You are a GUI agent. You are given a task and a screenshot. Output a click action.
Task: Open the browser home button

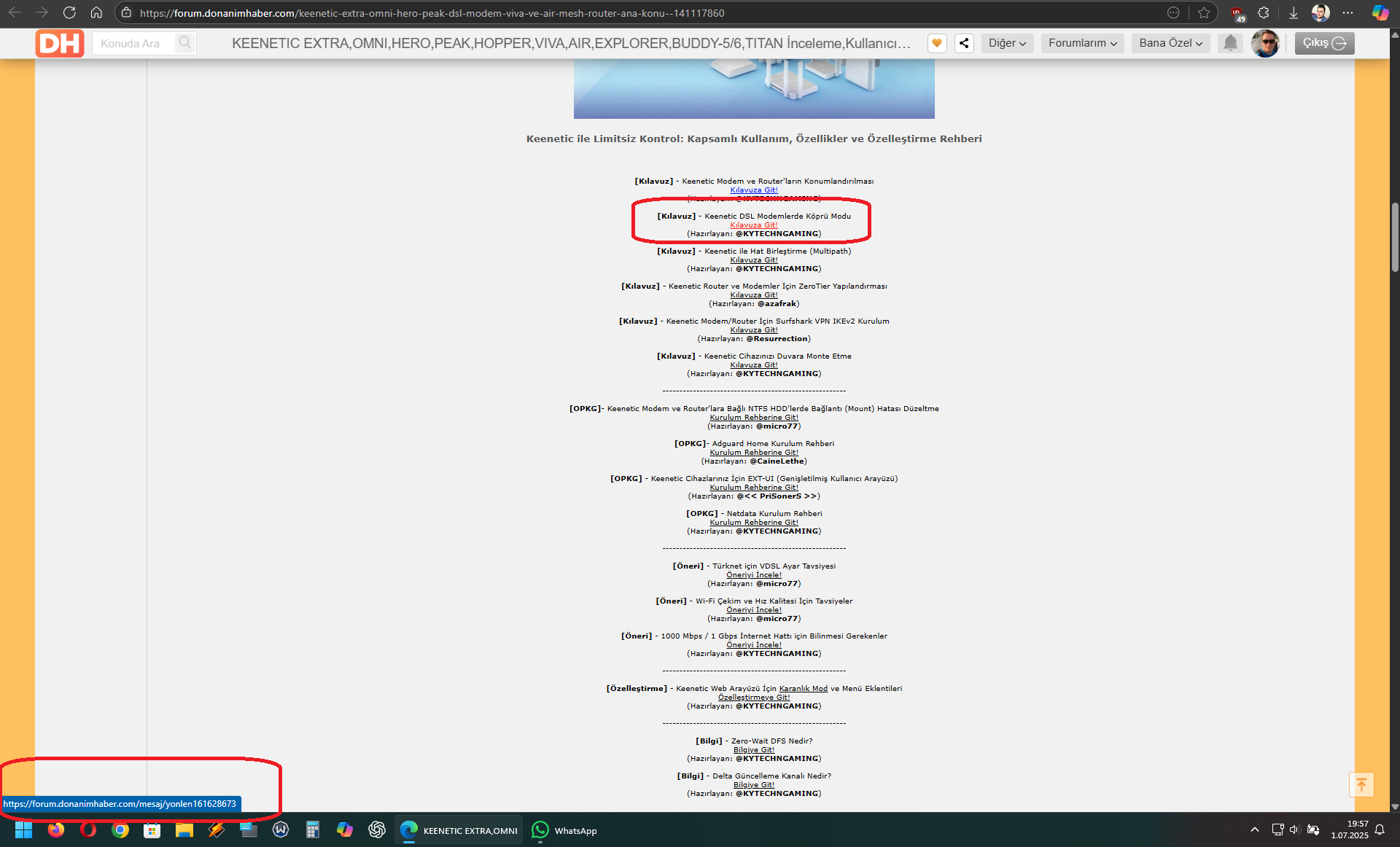(96, 12)
